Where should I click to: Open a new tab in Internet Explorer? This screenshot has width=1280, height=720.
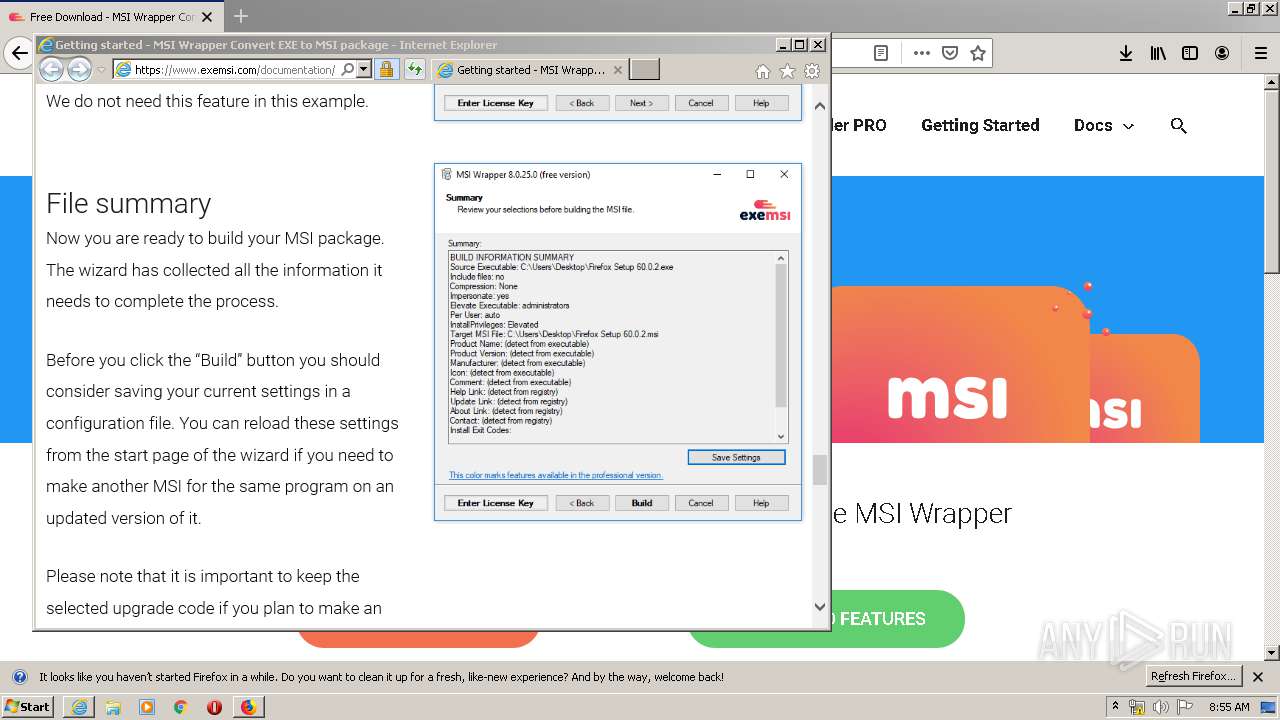(x=645, y=70)
